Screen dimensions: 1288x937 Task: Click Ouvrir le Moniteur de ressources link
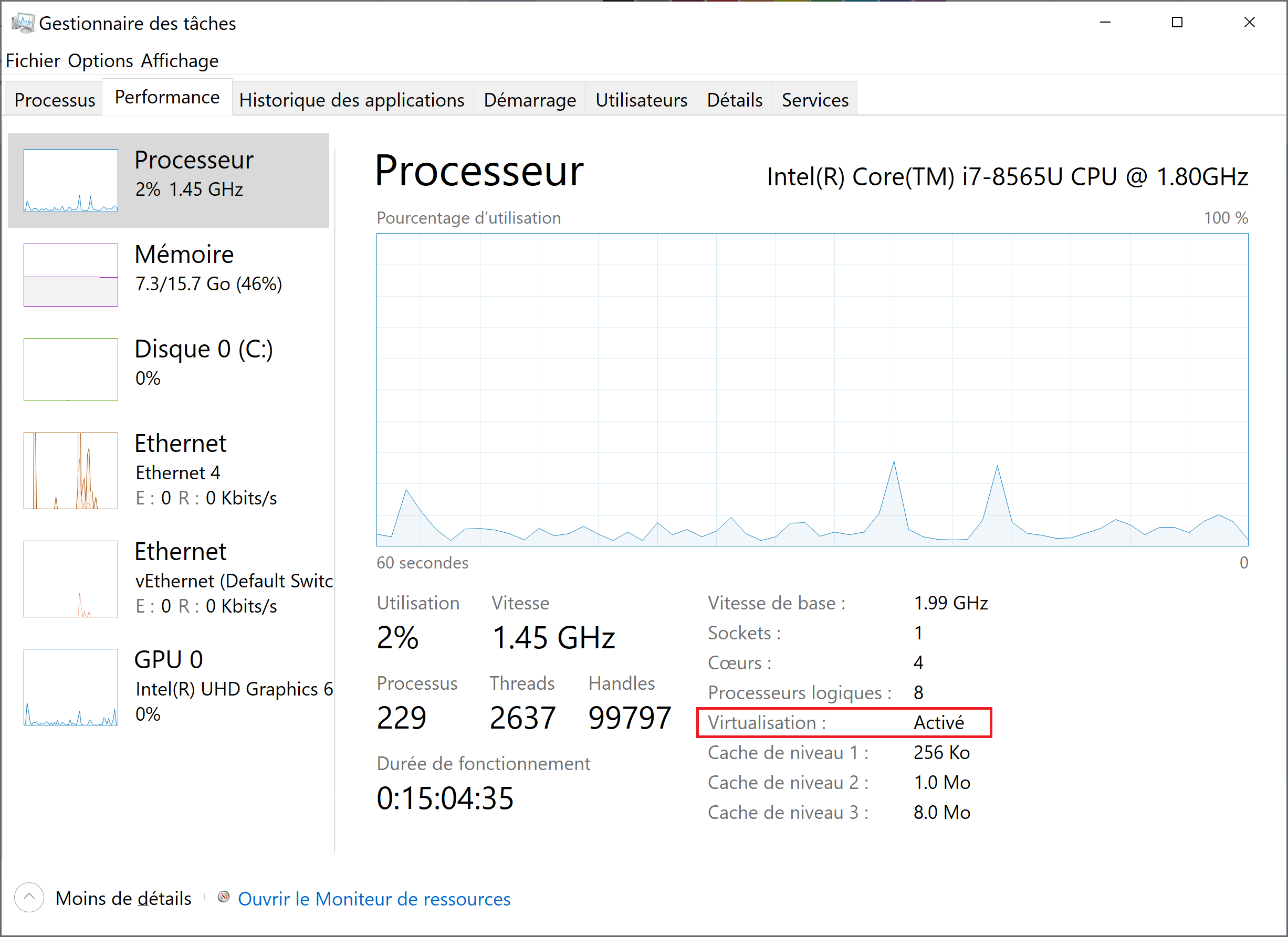tap(374, 899)
